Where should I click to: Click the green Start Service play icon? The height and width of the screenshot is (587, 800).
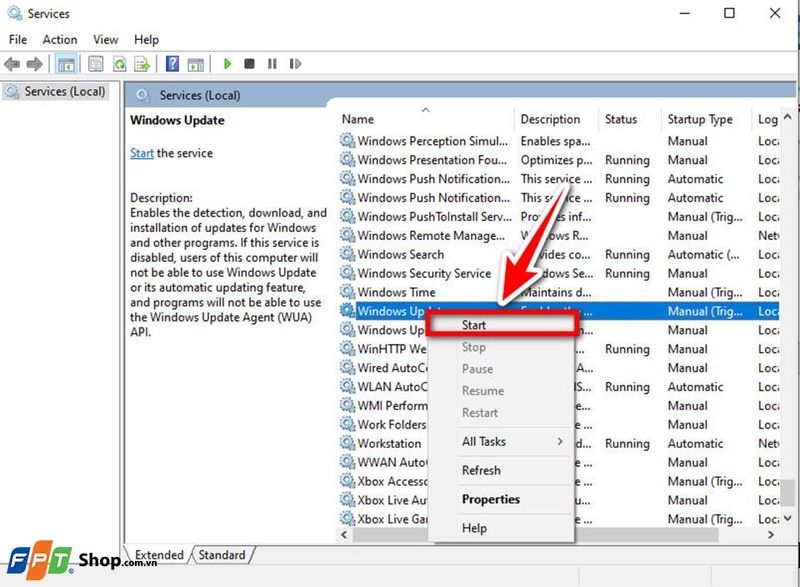point(228,64)
